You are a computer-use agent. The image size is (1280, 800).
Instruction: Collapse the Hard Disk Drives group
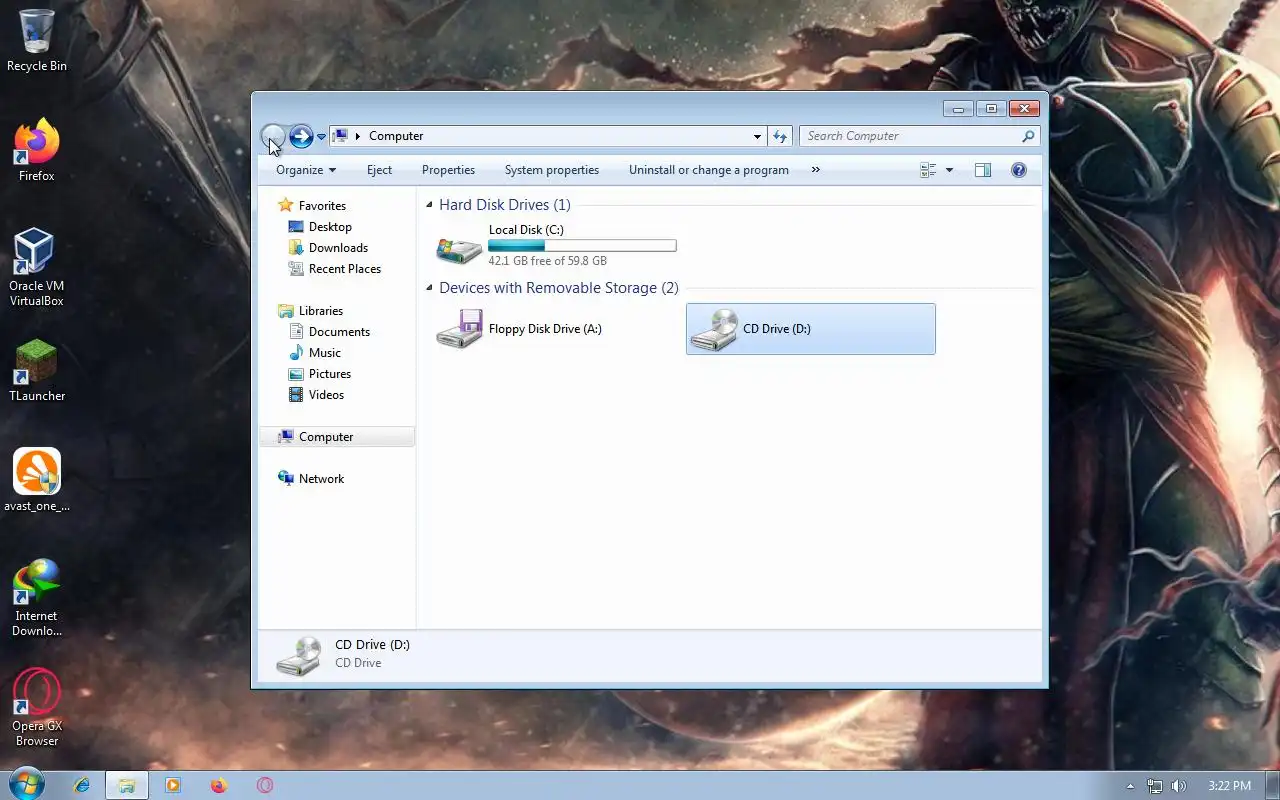[x=429, y=205]
